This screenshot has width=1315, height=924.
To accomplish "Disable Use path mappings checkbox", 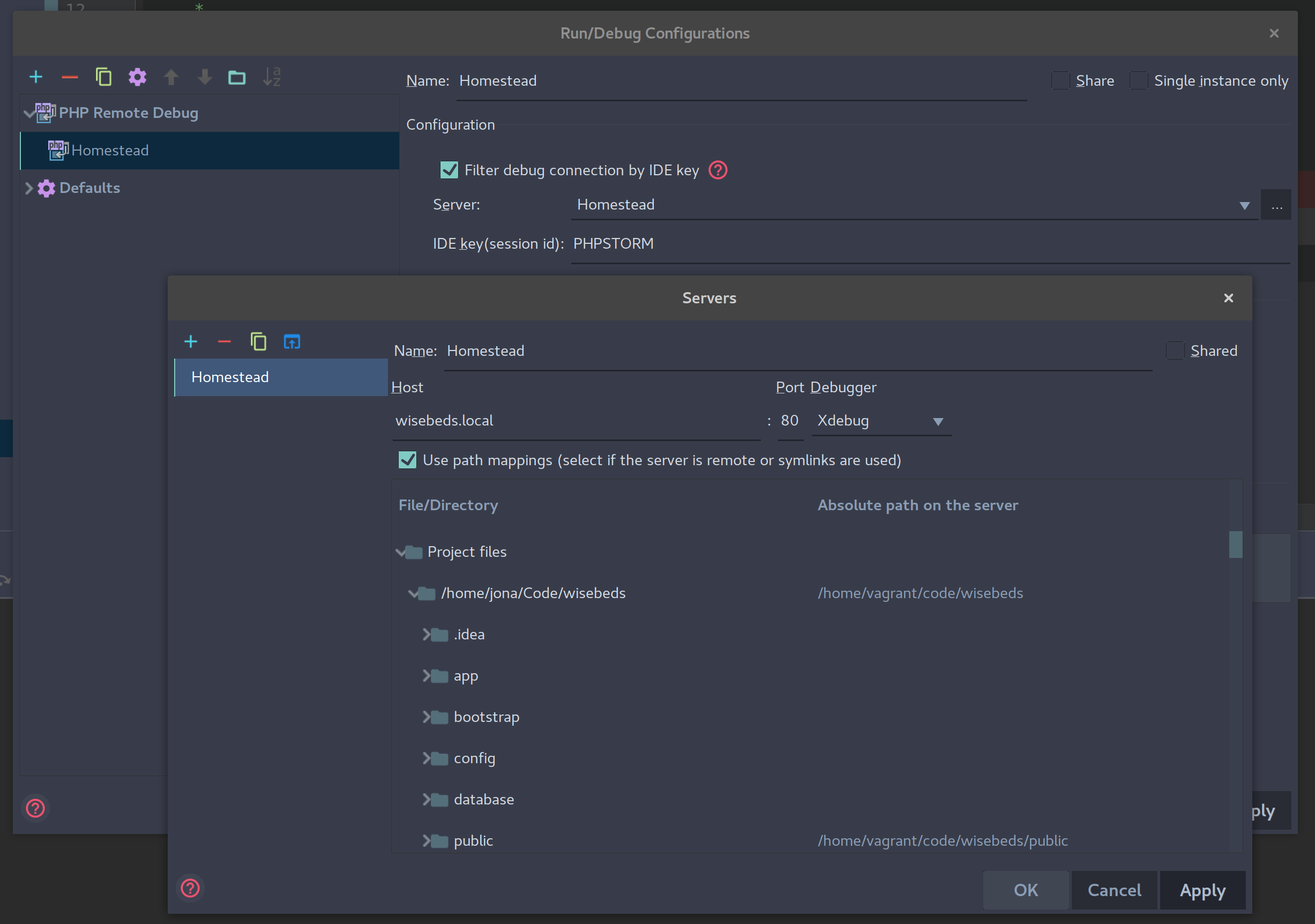I will [407, 460].
